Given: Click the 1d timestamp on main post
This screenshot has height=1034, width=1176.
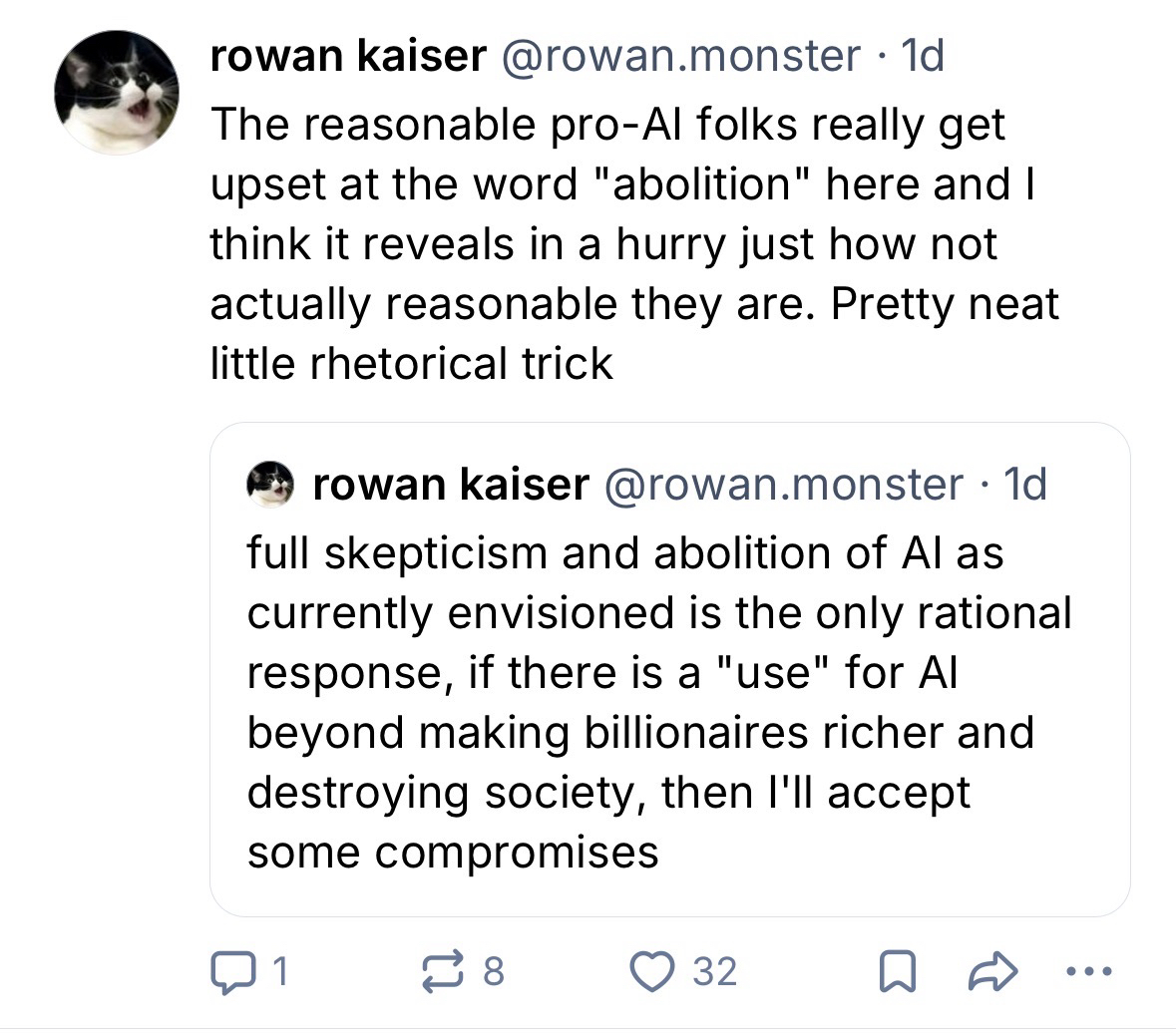Looking at the screenshot, I should click(922, 57).
